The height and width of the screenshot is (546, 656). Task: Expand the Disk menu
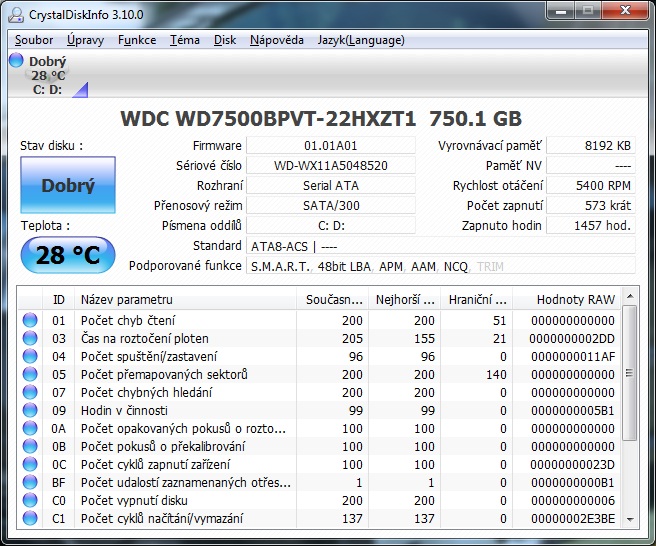coord(225,40)
